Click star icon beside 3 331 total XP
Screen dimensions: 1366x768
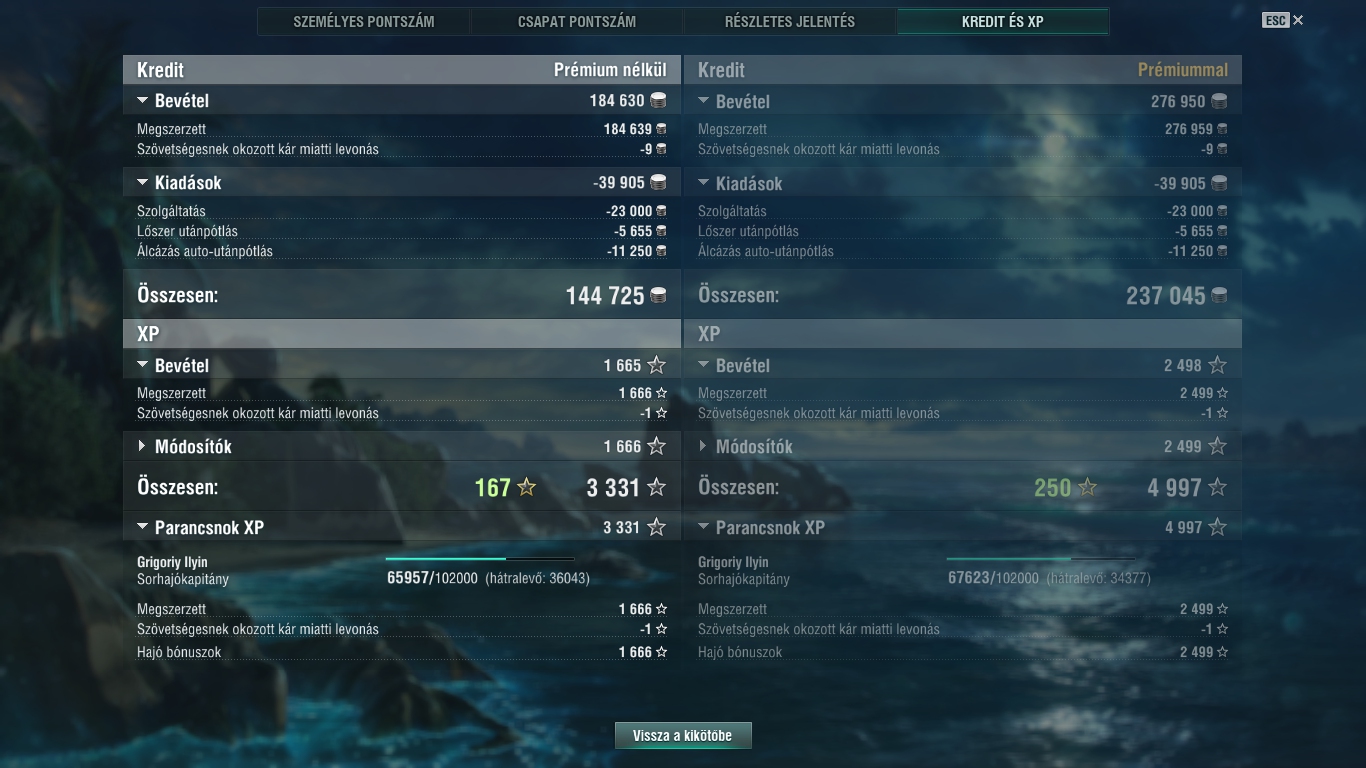[x=656, y=488]
